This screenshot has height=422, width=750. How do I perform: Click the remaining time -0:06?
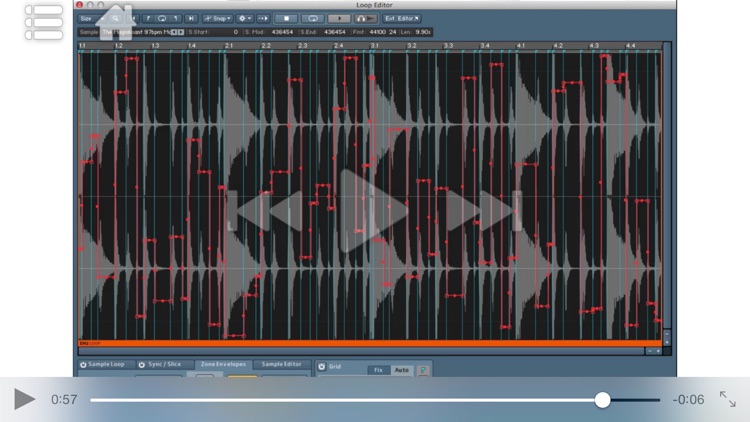(x=688, y=400)
